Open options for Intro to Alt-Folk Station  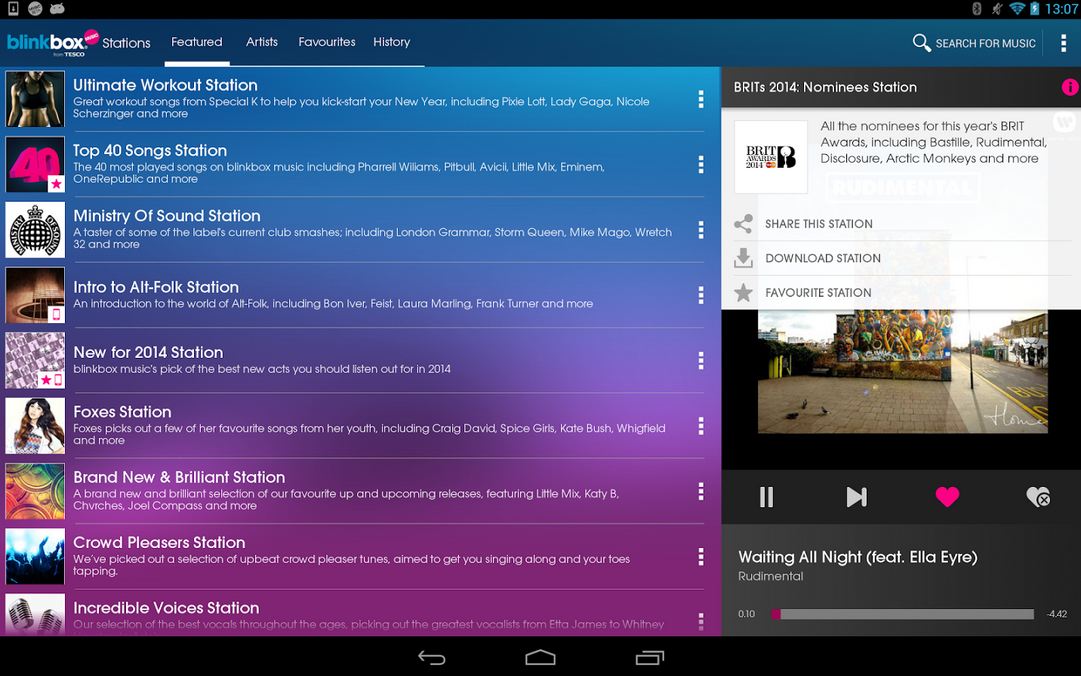pyautogui.click(x=700, y=295)
